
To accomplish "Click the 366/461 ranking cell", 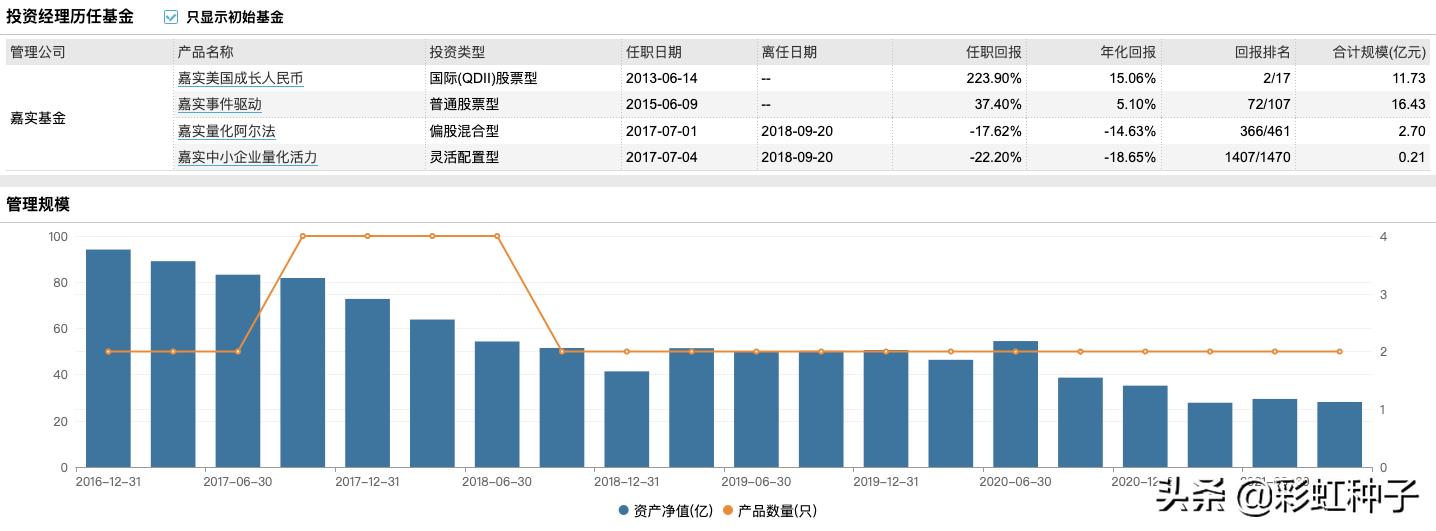I will (1265, 131).
